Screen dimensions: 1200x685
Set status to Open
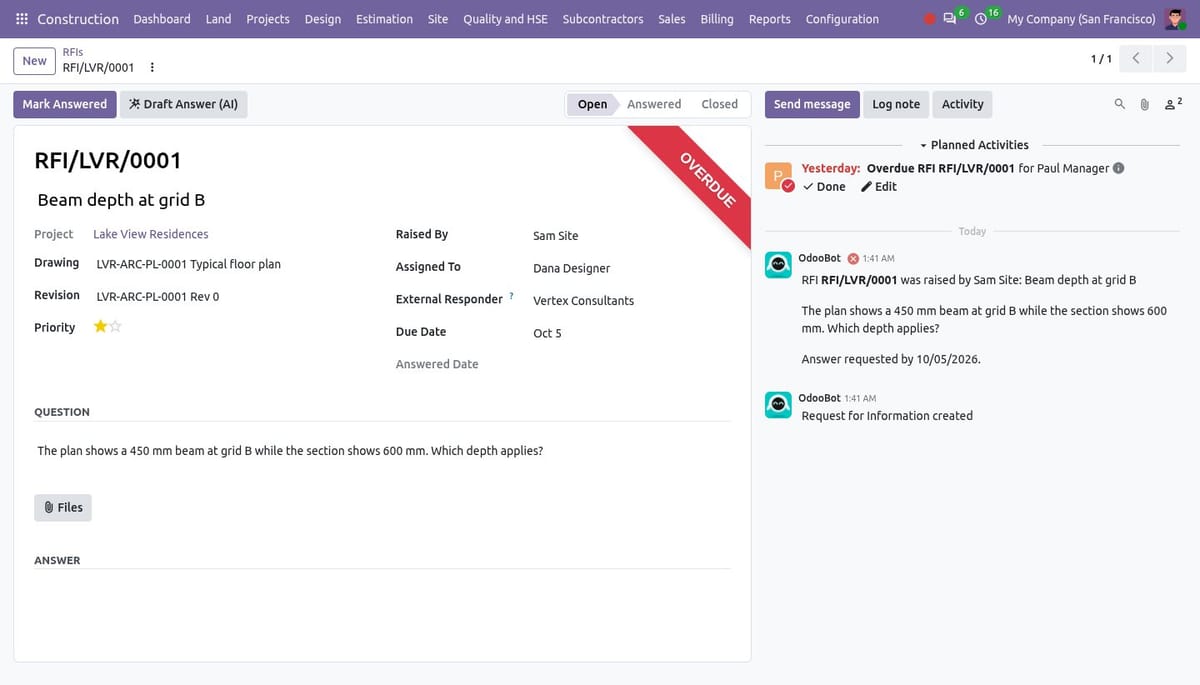coord(592,104)
